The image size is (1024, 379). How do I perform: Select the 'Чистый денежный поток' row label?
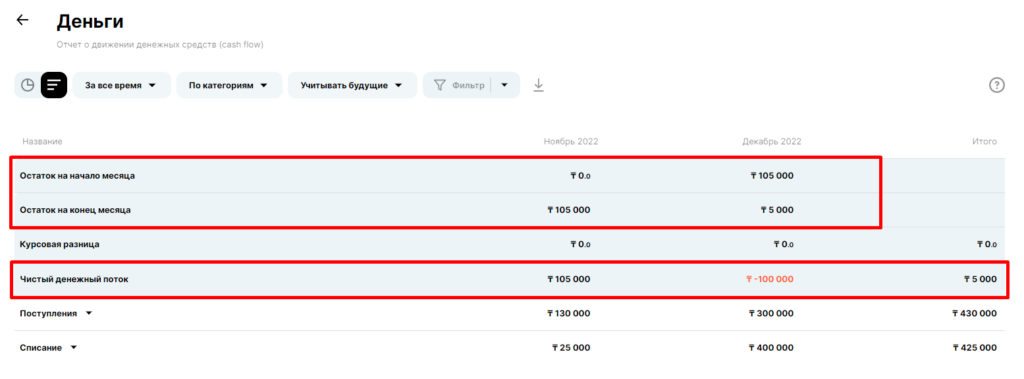pos(74,279)
